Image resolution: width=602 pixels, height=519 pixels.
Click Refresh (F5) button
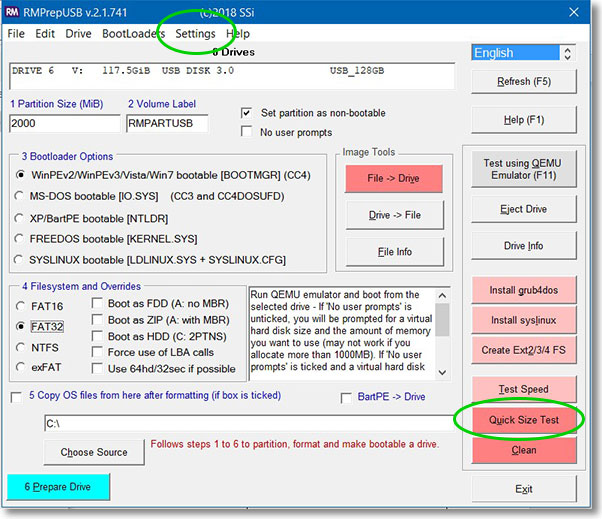click(524, 81)
